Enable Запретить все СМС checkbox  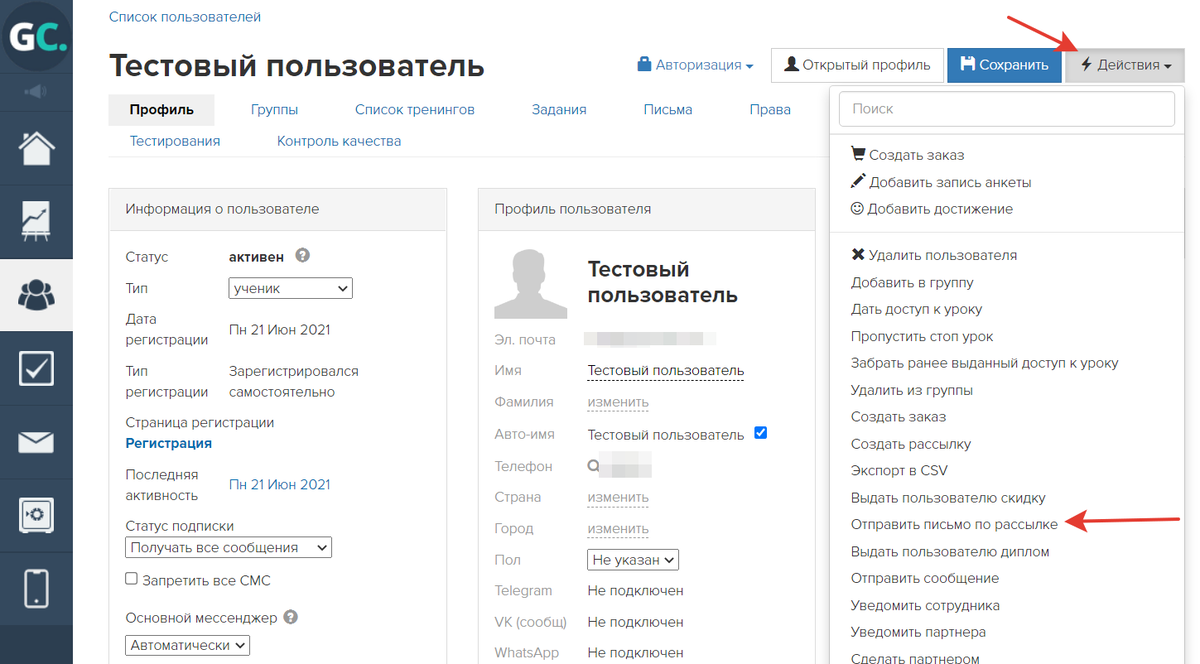[131, 579]
